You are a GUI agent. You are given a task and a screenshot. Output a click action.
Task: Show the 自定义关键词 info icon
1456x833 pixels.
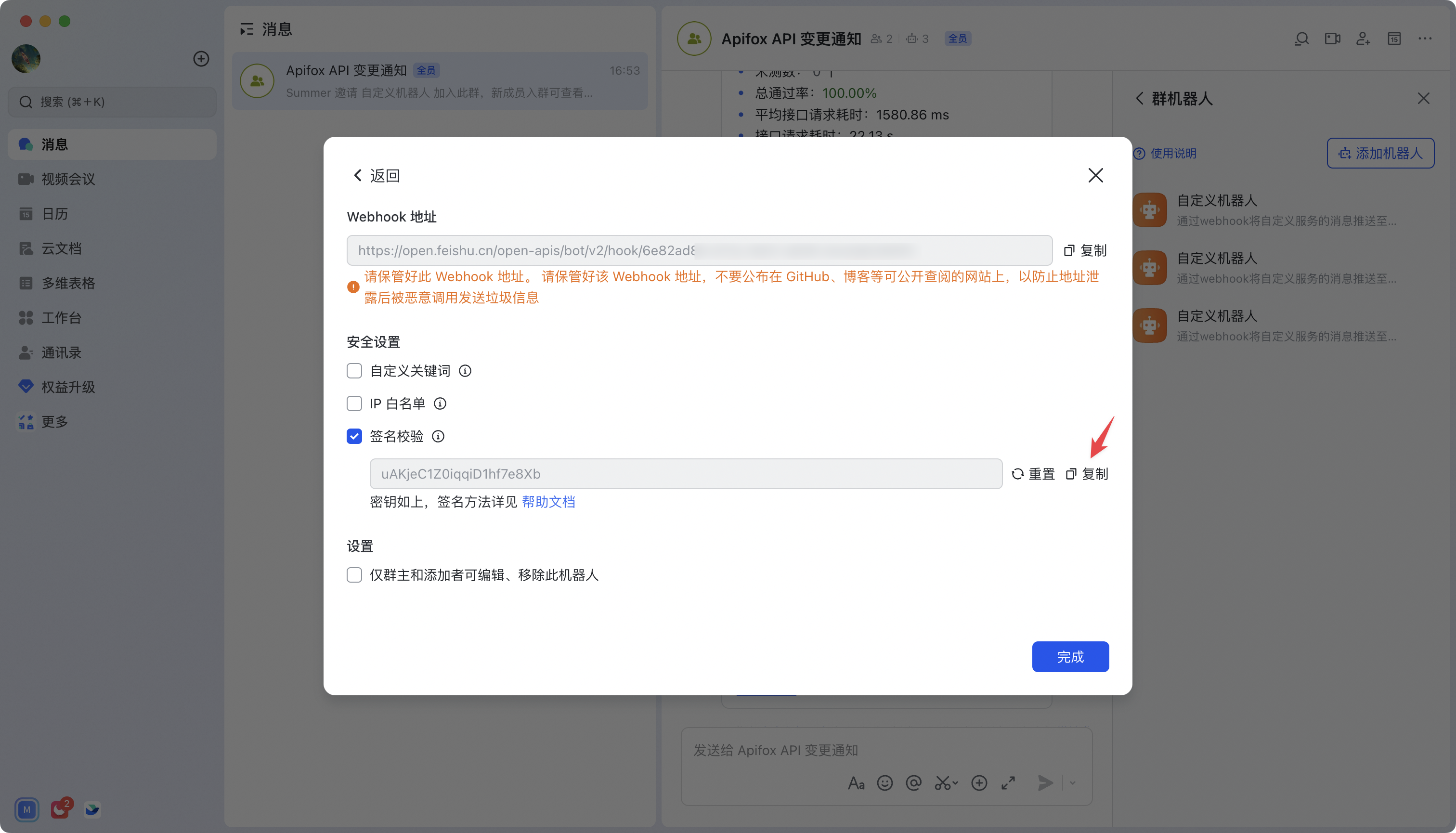click(465, 371)
